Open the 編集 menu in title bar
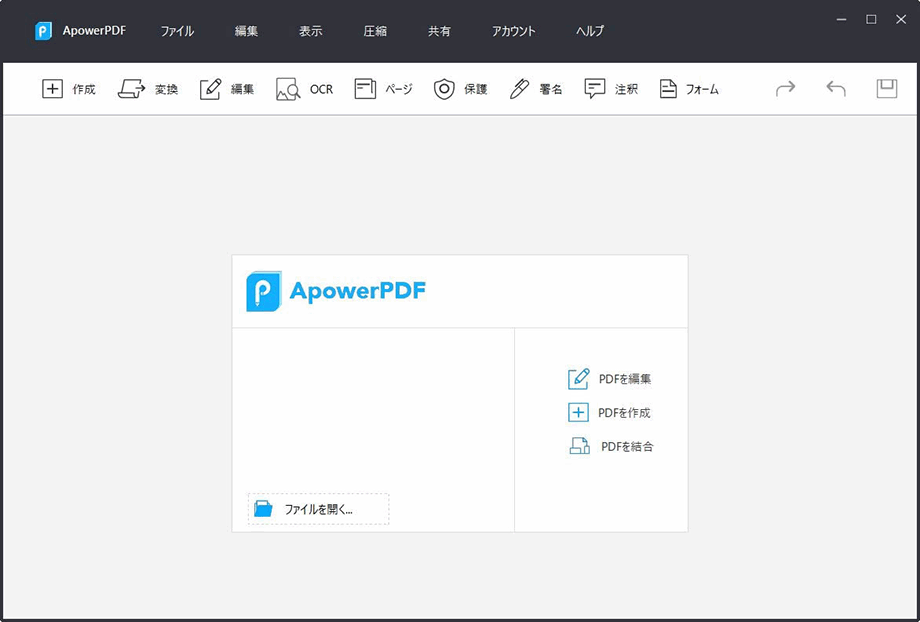The width and height of the screenshot is (920, 622). 246,32
